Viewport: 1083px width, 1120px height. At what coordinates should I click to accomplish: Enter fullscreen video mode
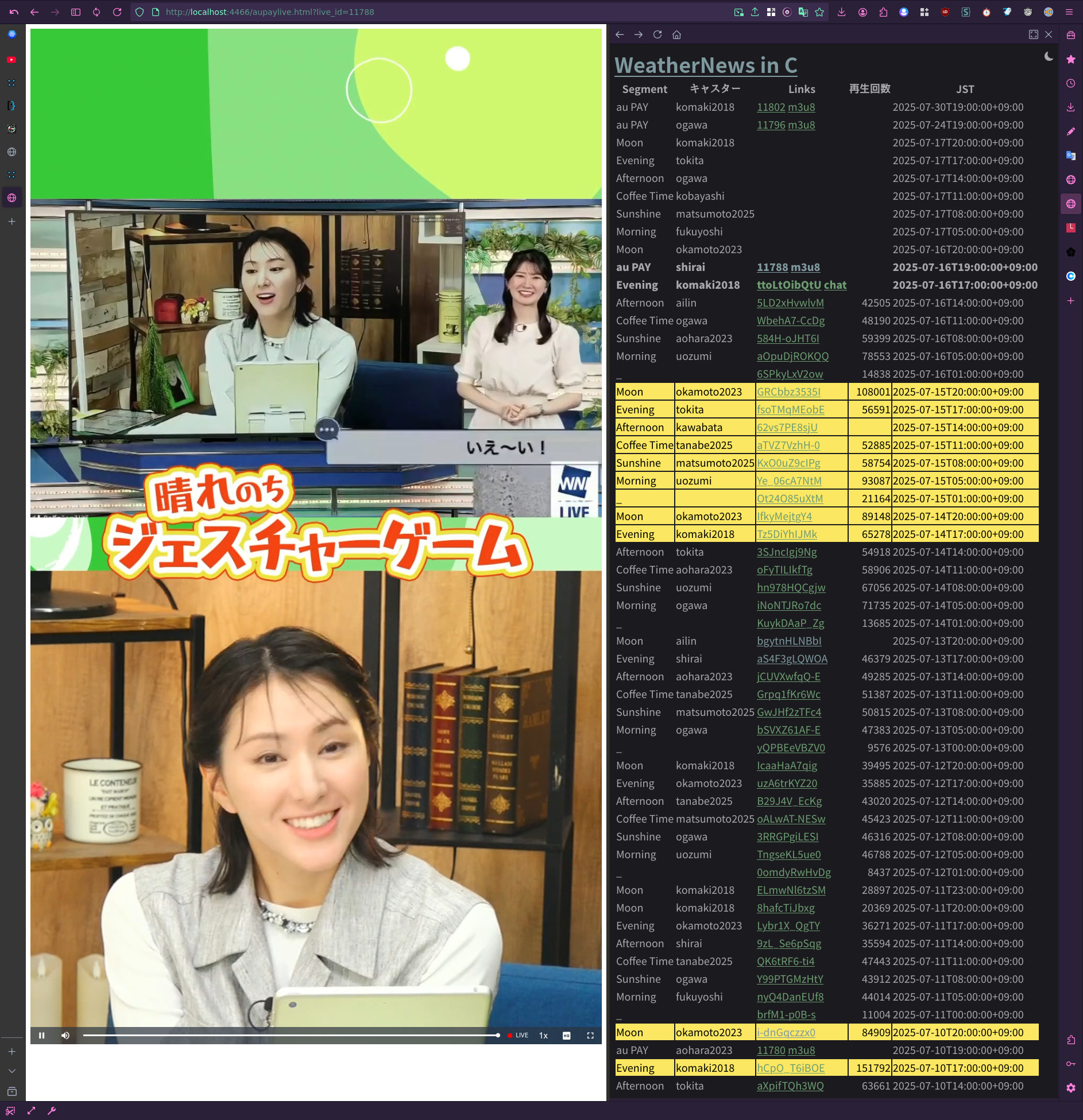(x=590, y=1036)
